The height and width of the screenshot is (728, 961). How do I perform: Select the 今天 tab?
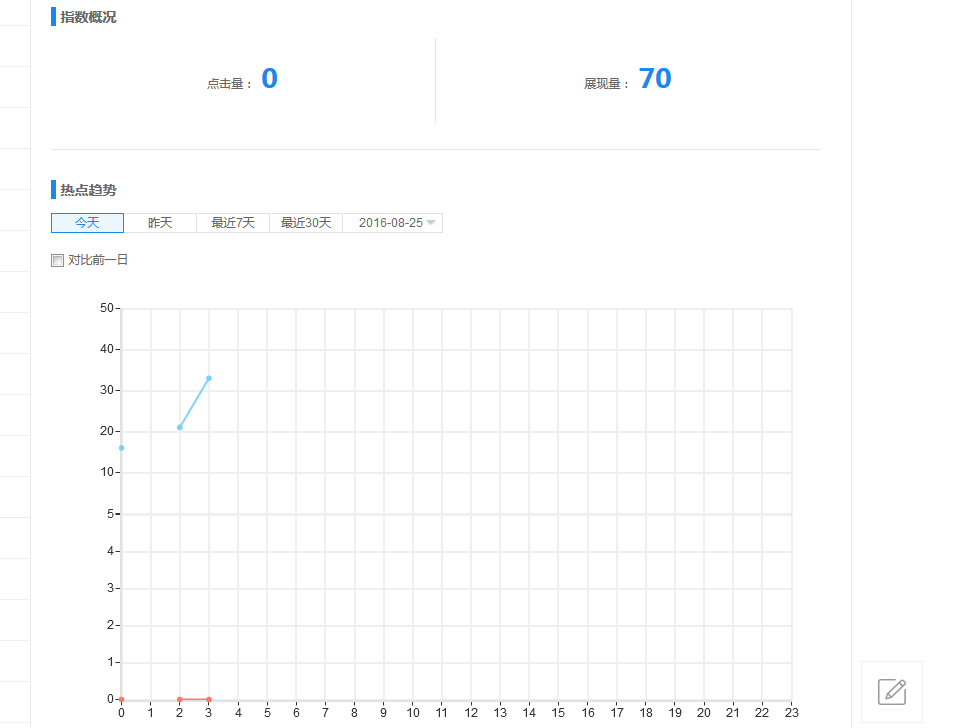[x=87, y=223]
